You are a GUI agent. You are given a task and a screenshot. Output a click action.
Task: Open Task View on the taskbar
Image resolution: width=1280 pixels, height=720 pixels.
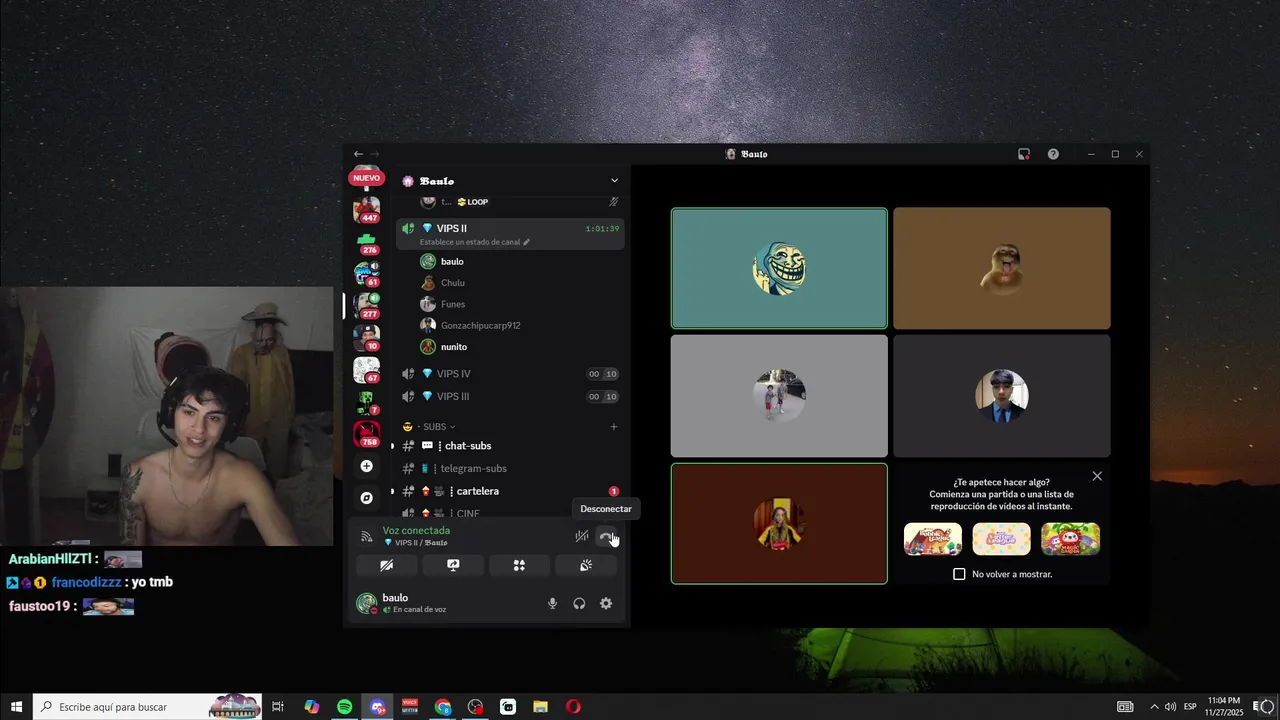tap(278, 707)
